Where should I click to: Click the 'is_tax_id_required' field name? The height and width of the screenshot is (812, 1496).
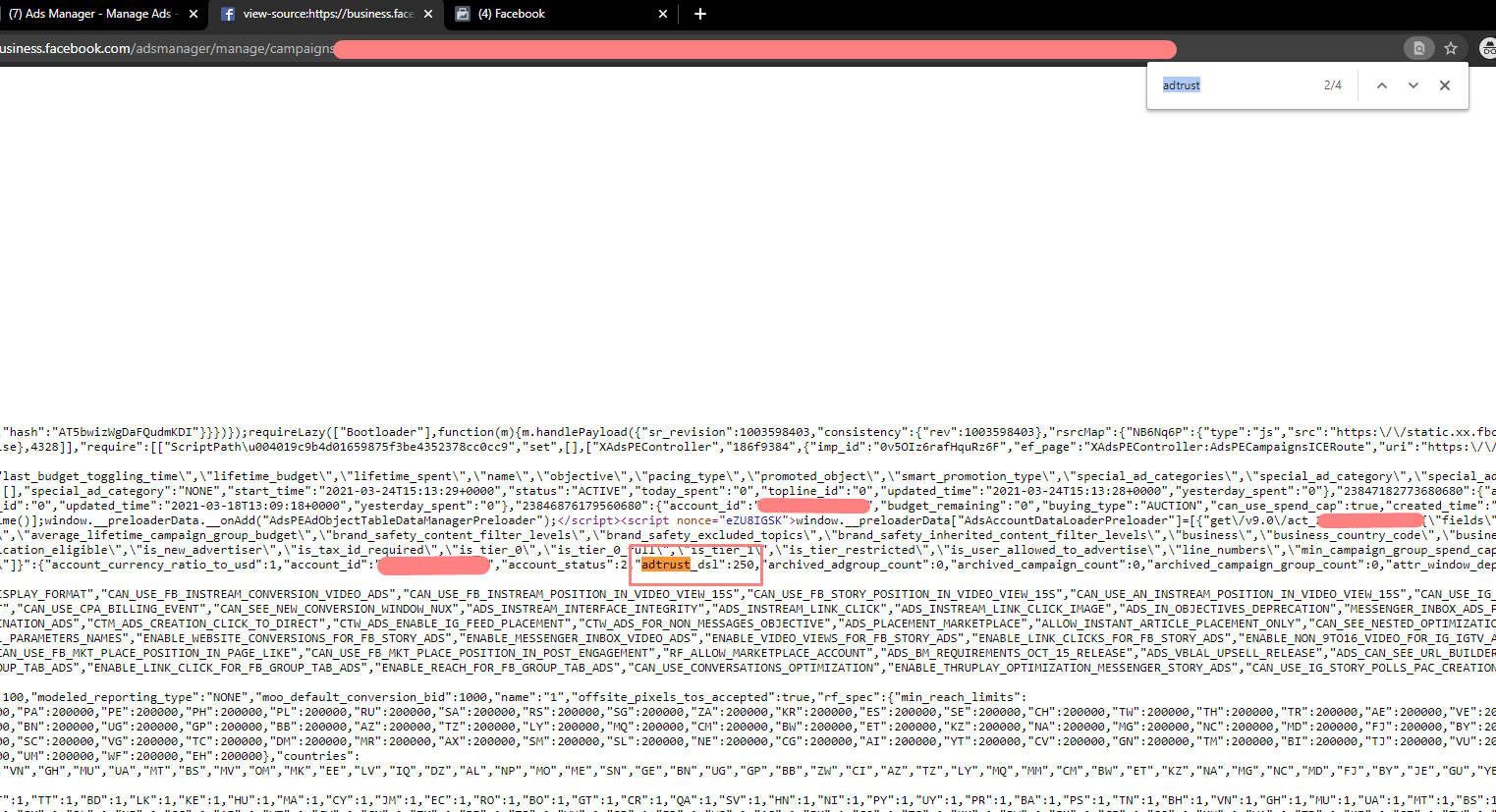tap(360, 550)
